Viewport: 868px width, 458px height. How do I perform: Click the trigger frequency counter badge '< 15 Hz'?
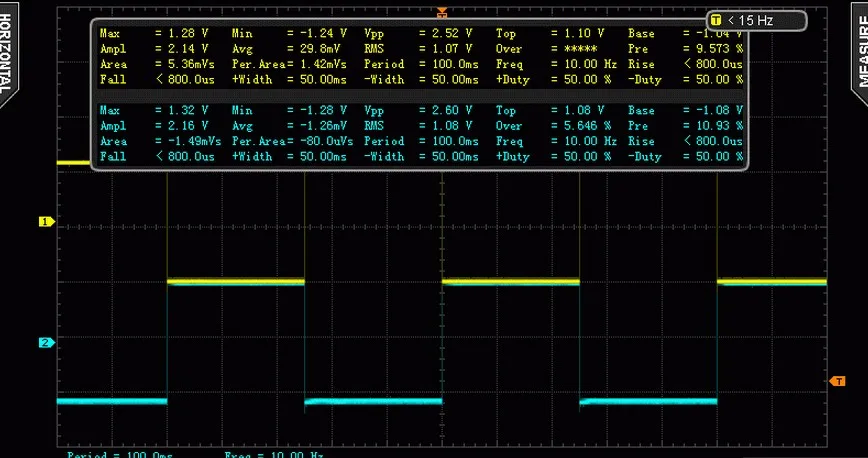coord(757,20)
